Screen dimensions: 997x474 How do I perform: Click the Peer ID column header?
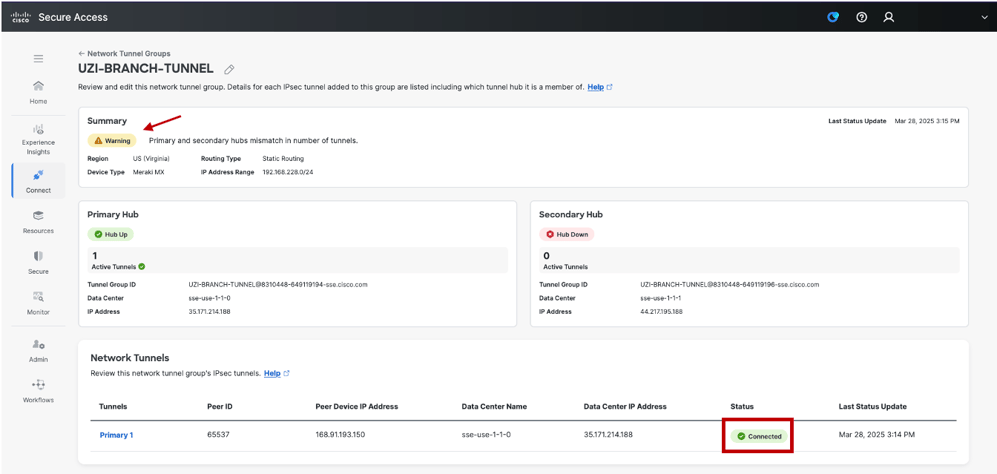pyautogui.click(x=220, y=407)
